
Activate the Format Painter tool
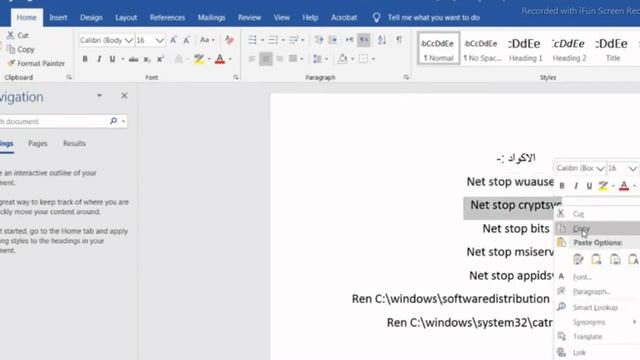tap(36, 63)
